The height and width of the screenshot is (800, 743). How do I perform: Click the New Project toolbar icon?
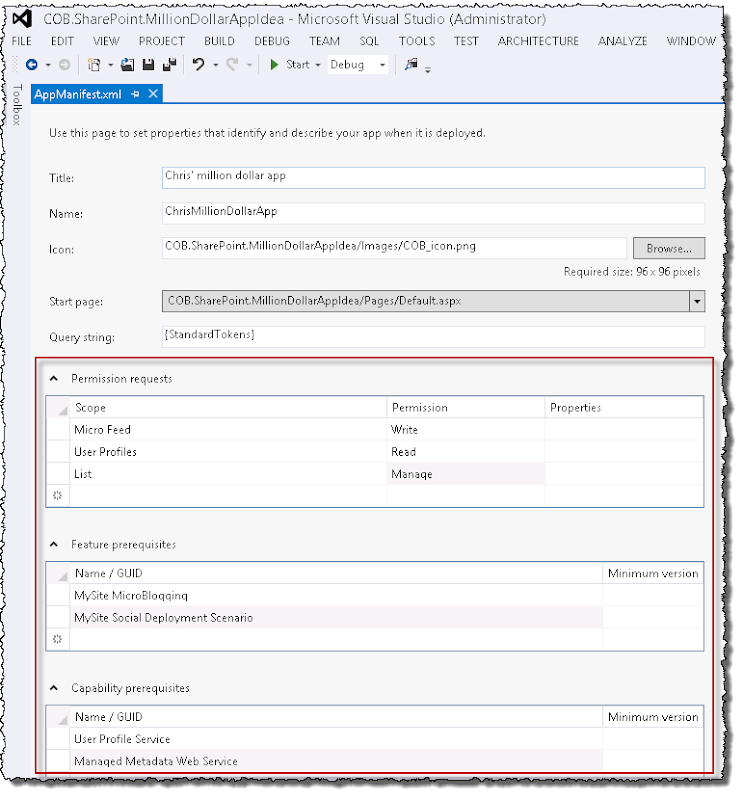(x=94, y=65)
